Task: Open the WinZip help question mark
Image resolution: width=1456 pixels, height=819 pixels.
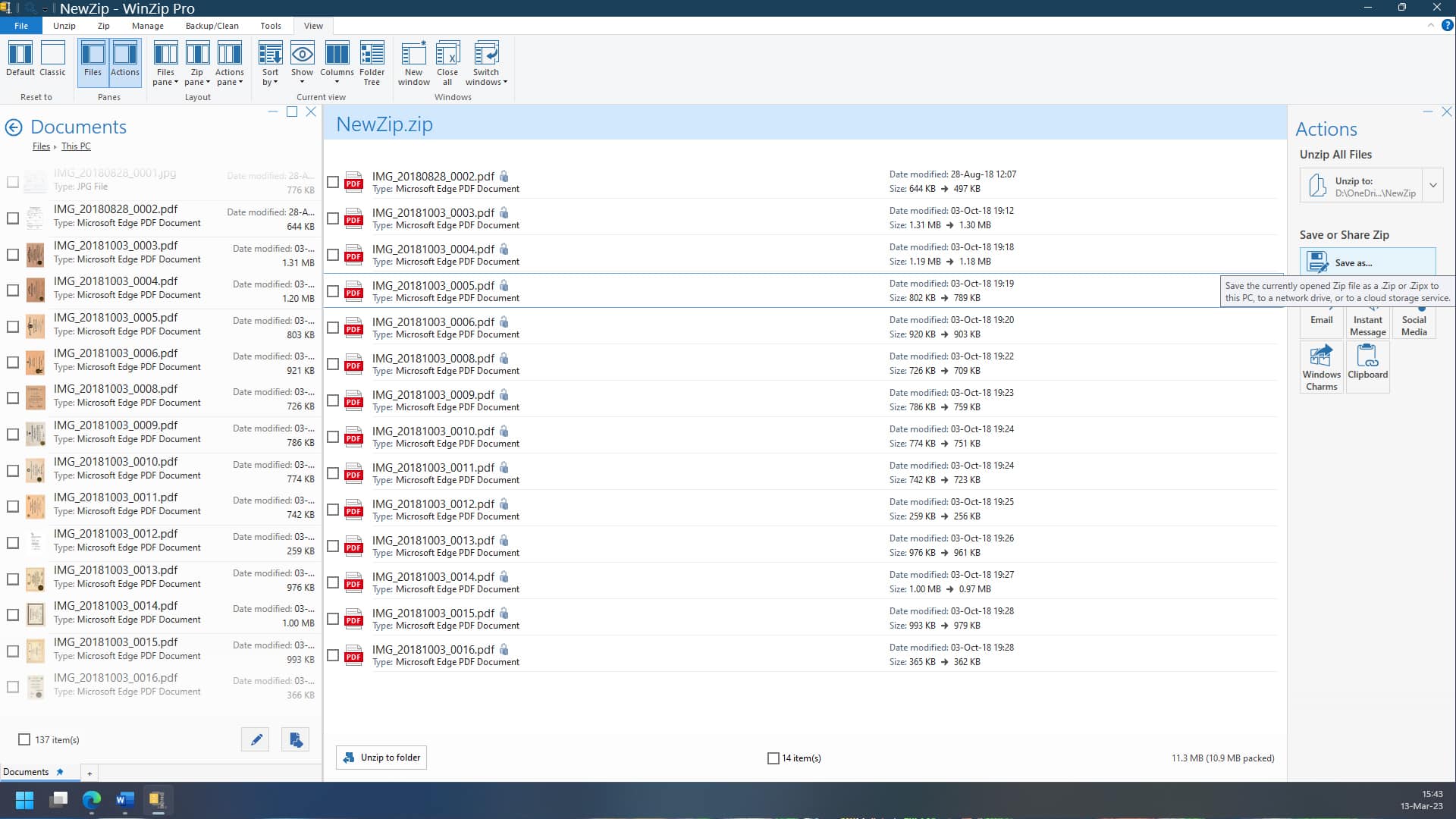Action: coord(1447,25)
